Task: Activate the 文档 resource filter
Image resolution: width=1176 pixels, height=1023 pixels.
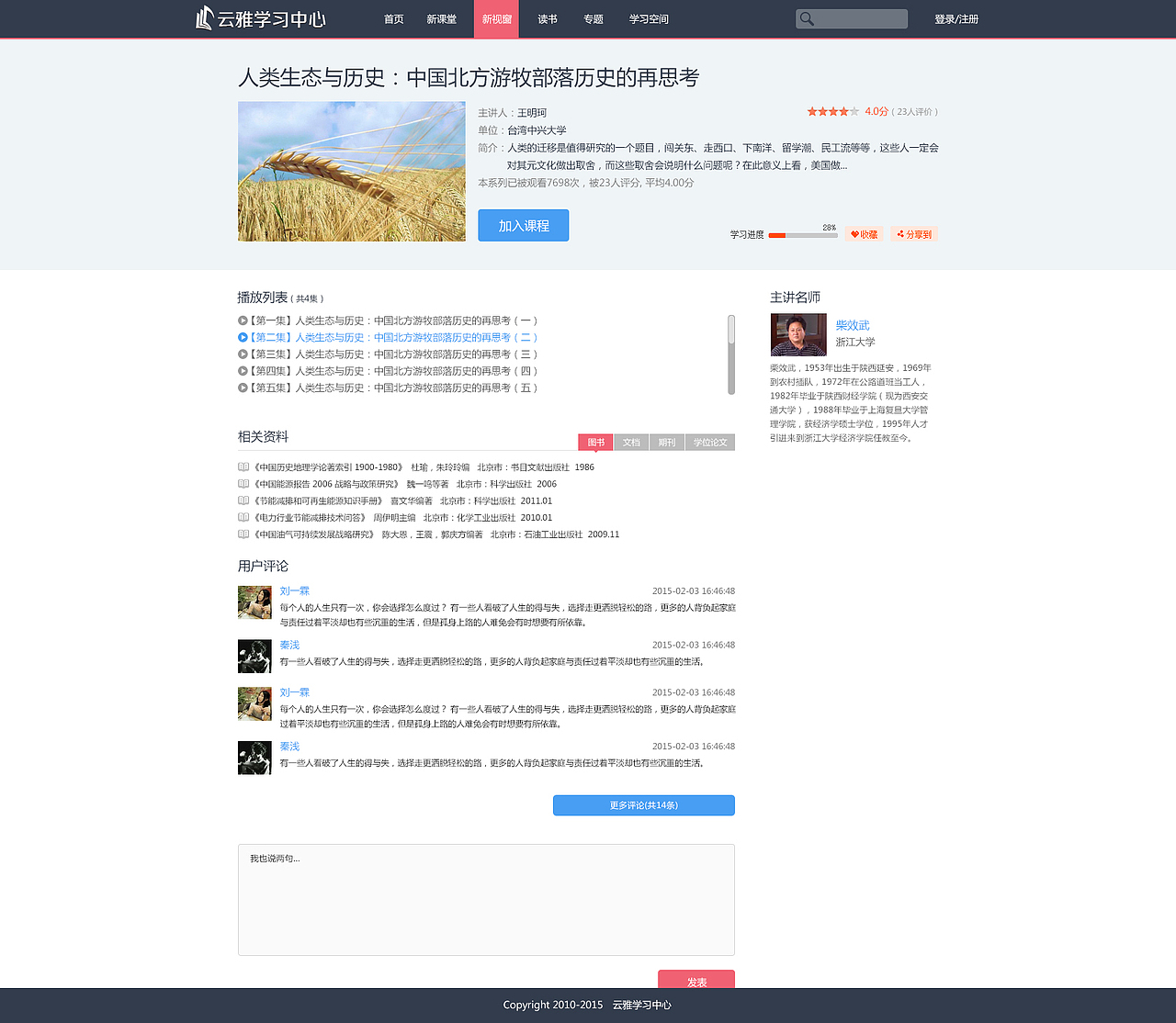Action: (x=630, y=442)
